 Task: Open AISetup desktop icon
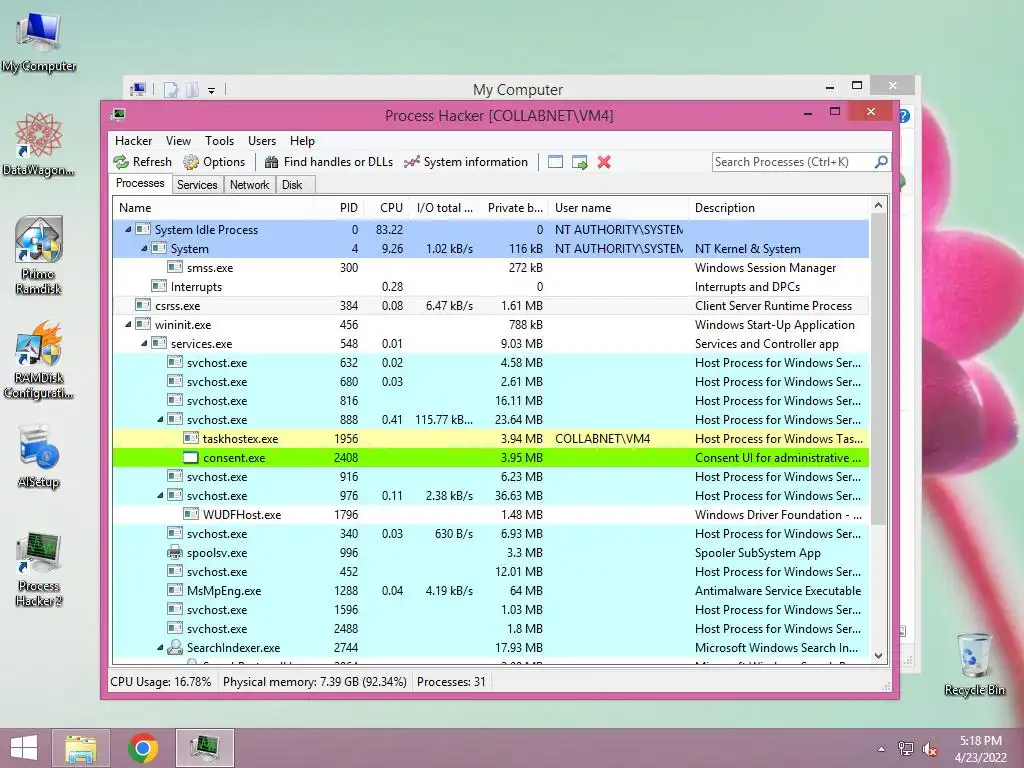39,456
